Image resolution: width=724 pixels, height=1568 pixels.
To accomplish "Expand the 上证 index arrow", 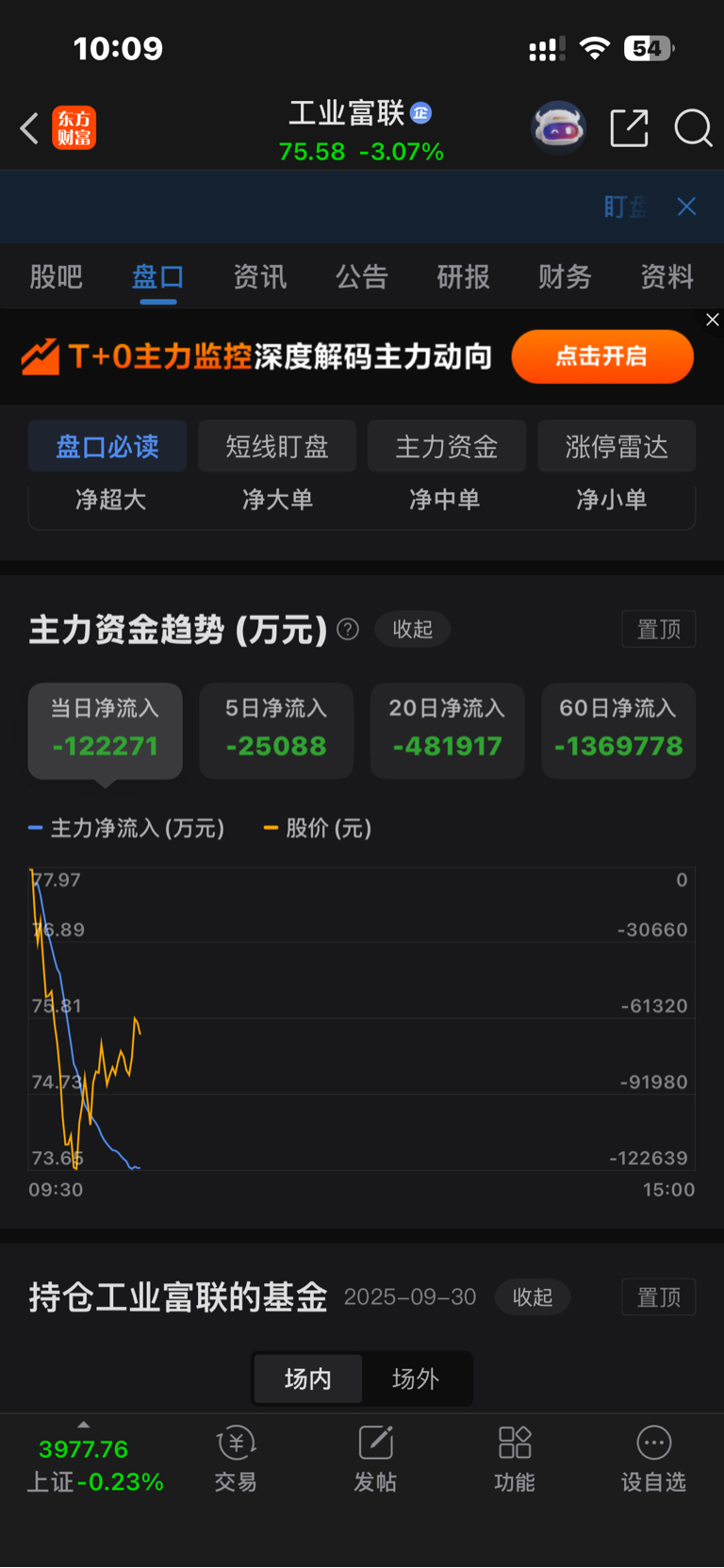I will (83, 1425).
